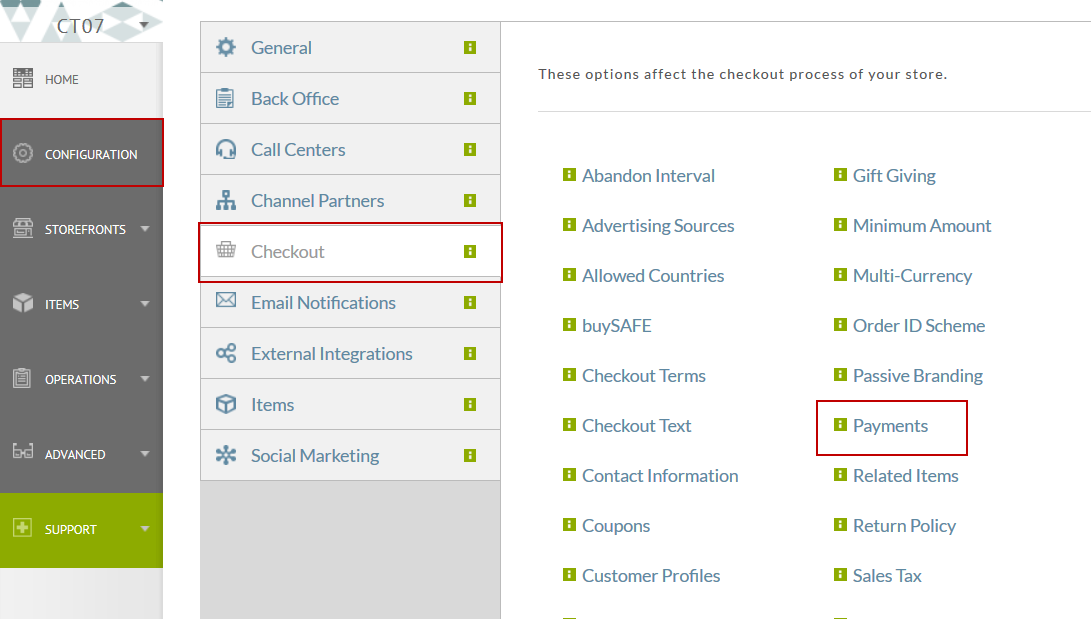Open the Abandon Interval settings link
This screenshot has width=1091, height=619.
[648, 176]
